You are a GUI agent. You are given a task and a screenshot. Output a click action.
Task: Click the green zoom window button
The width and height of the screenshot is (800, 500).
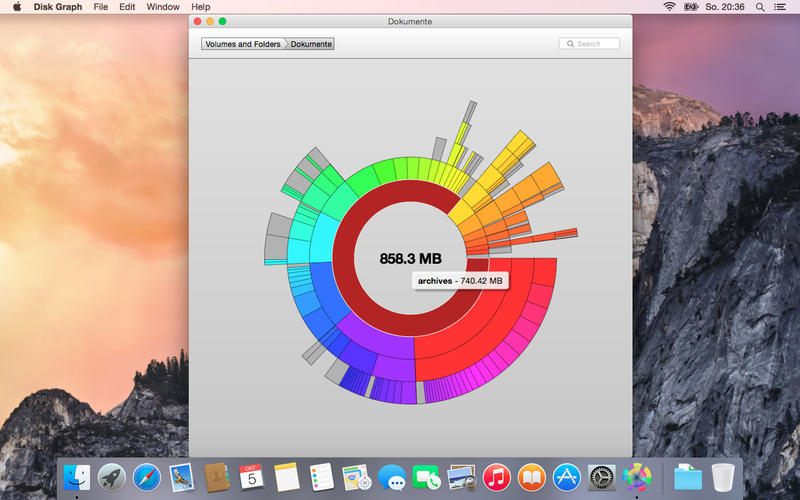(222, 21)
